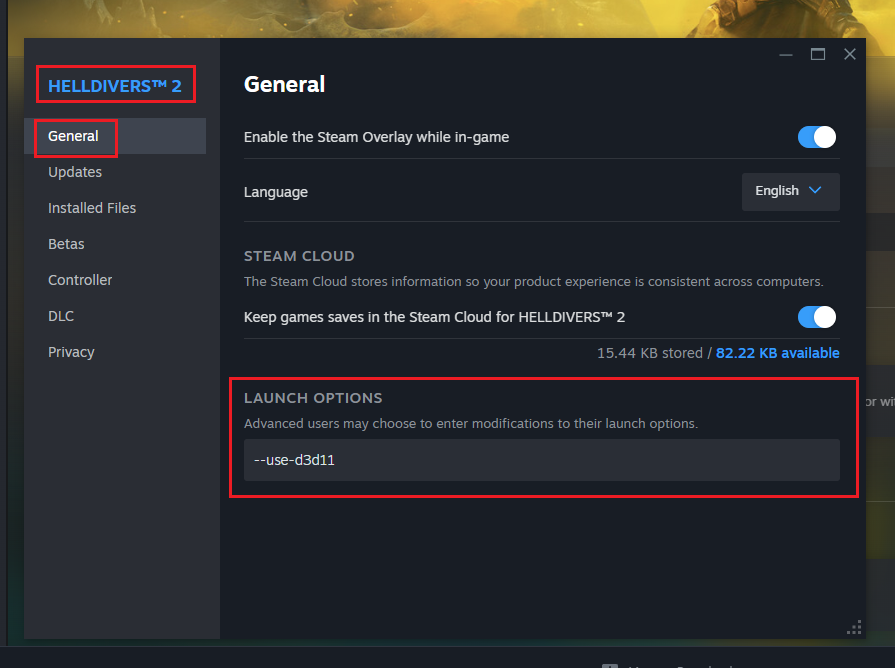Click the window resize grip icon
Viewport: 895px width, 668px height.
coord(854,627)
